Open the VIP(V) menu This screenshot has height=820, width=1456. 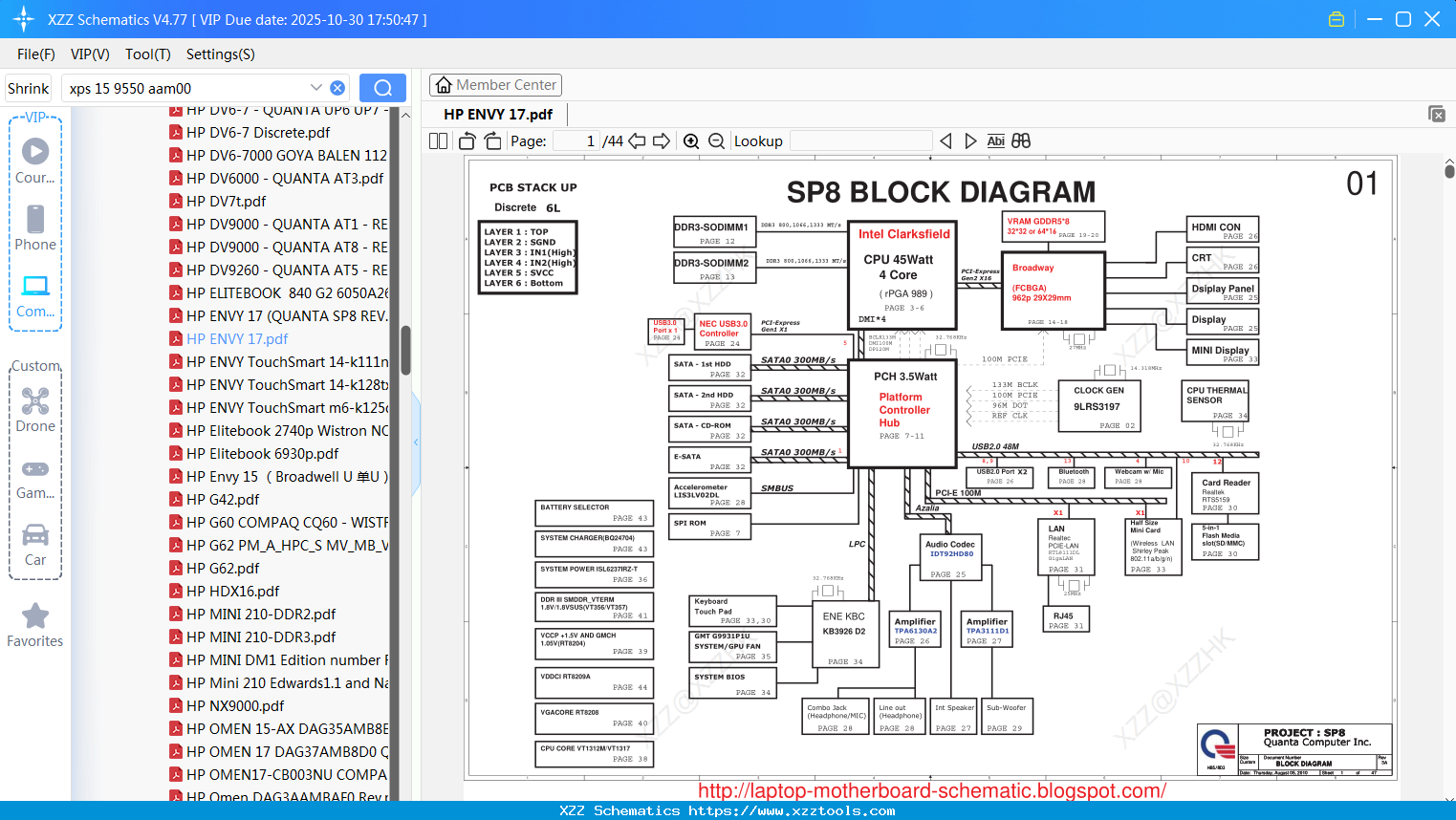coord(90,54)
